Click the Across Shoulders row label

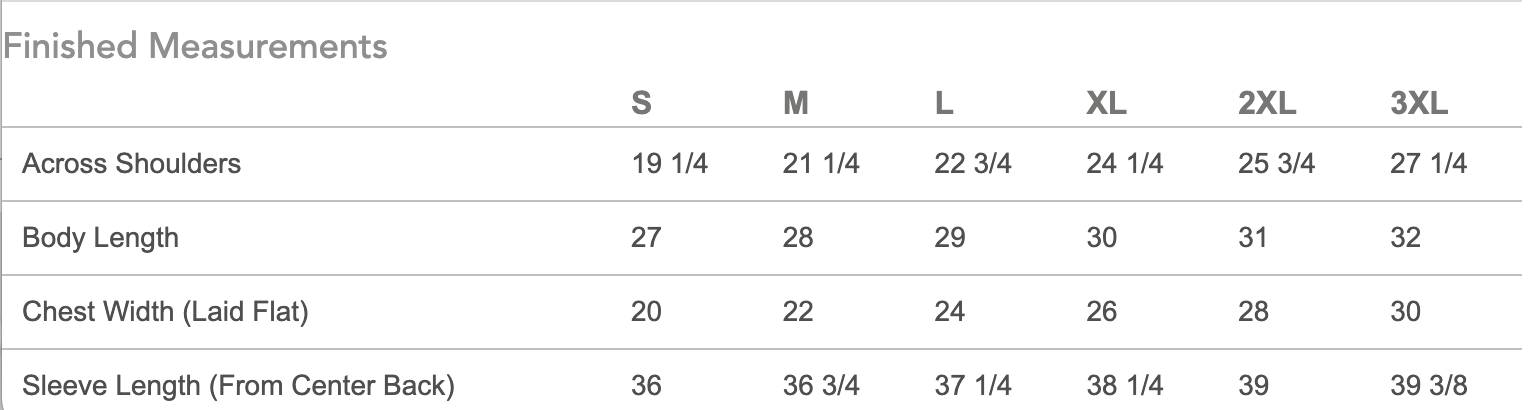coord(132,164)
